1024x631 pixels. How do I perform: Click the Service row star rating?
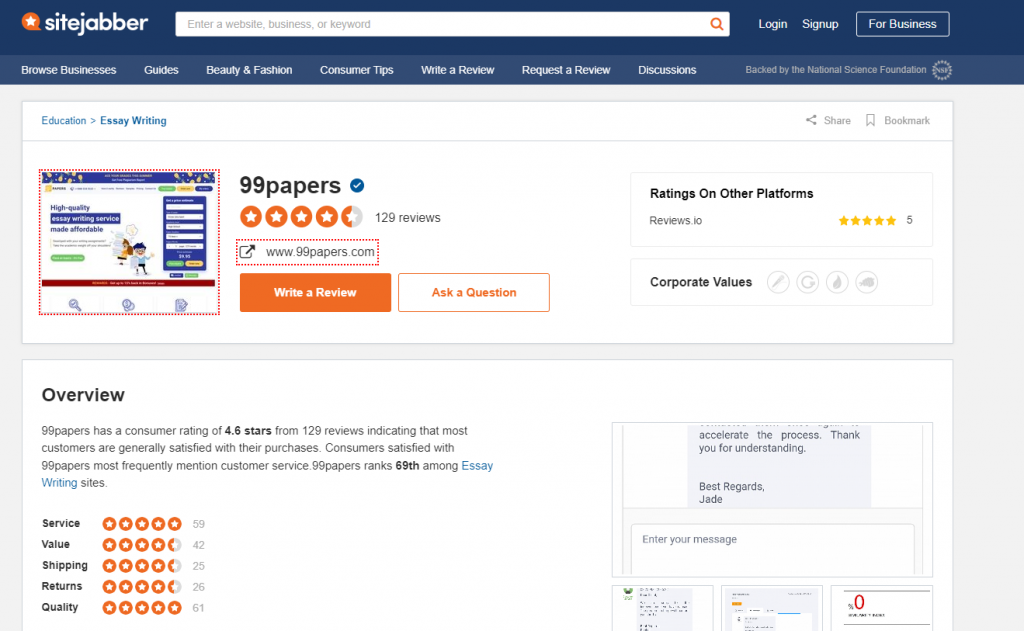point(142,524)
